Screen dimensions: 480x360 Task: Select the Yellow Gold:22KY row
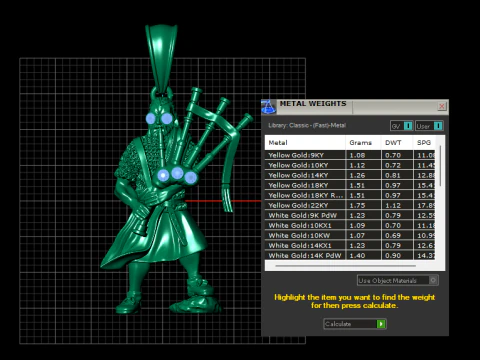point(350,205)
